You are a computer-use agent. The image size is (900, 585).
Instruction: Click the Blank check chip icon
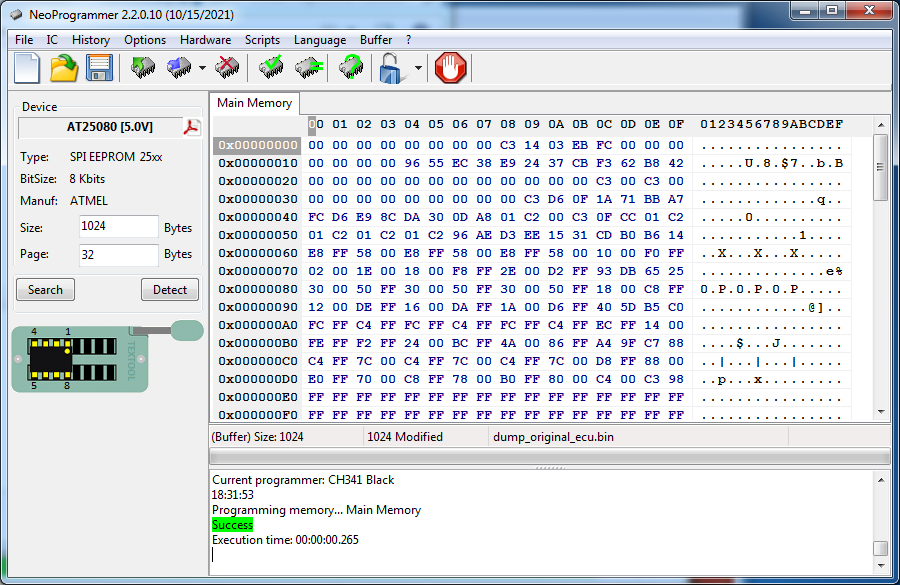coord(308,68)
